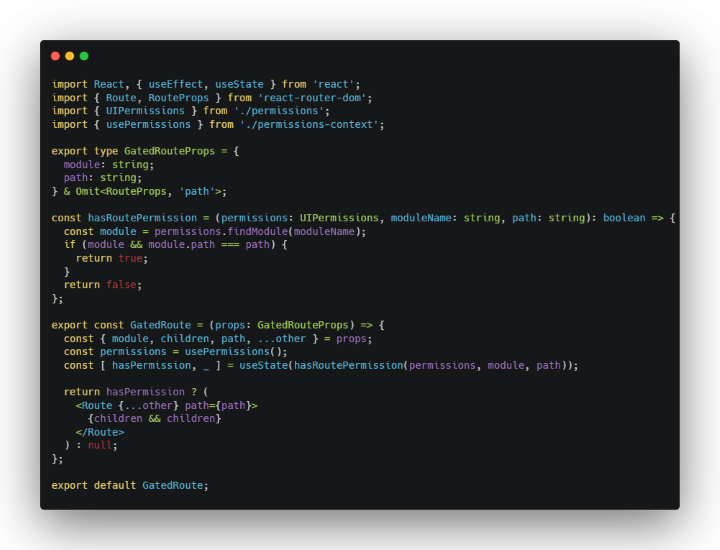The image size is (720, 550).
Task: Click the moduleName: string parameter
Action: 445,218
